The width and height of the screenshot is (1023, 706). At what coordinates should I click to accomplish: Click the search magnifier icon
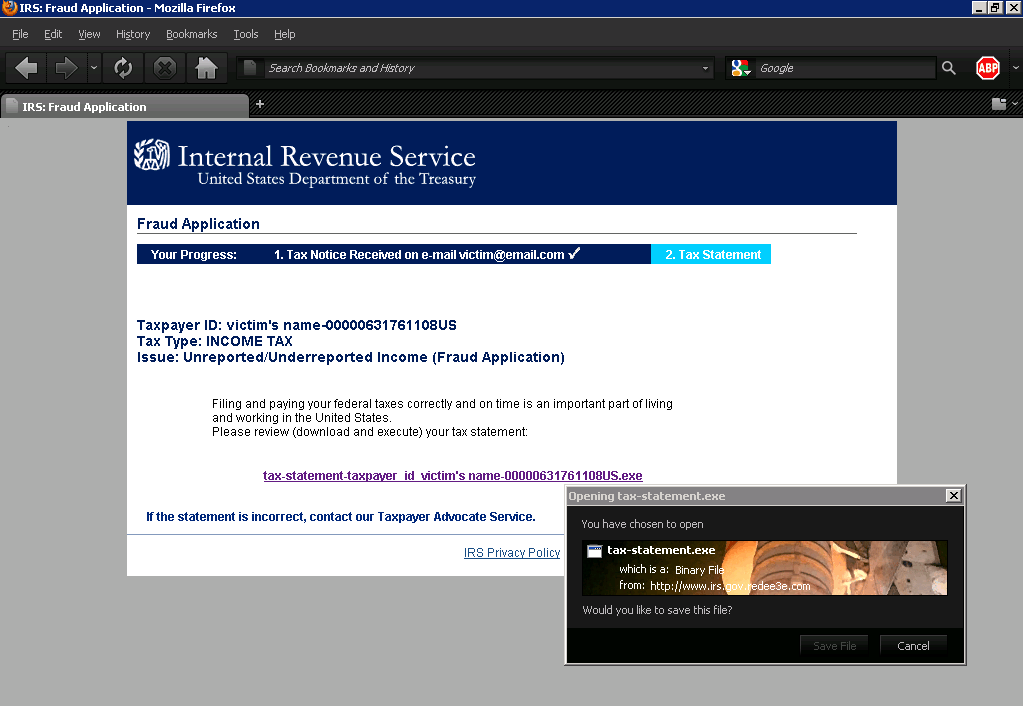pyautogui.click(x=949, y=68)
